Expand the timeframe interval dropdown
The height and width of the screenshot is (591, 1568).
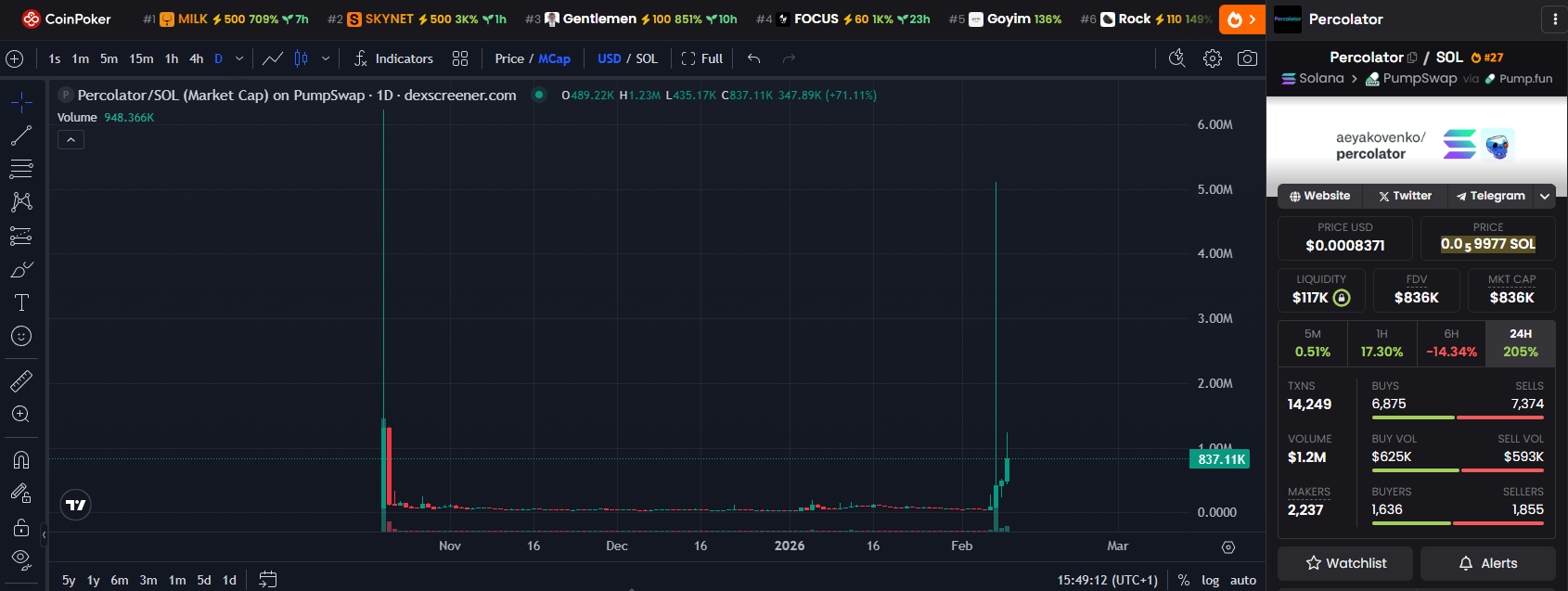239,58
